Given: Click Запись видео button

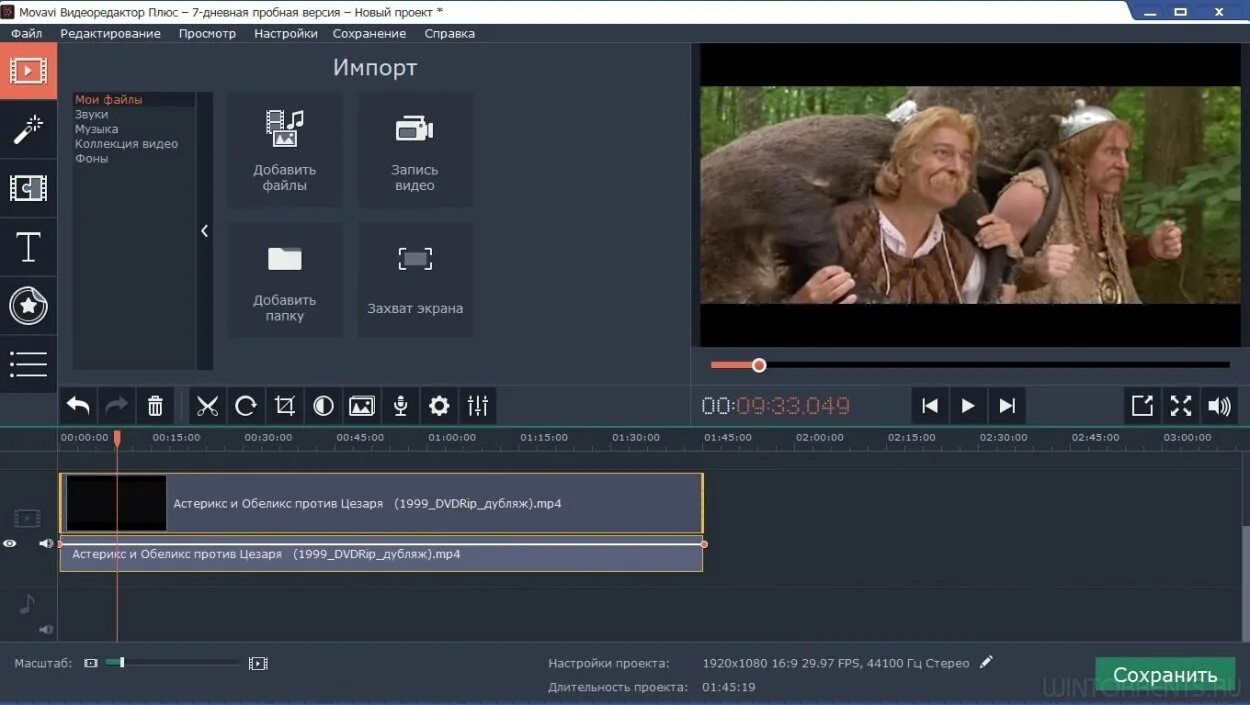Looking at the screenshot, I should 415,150.
